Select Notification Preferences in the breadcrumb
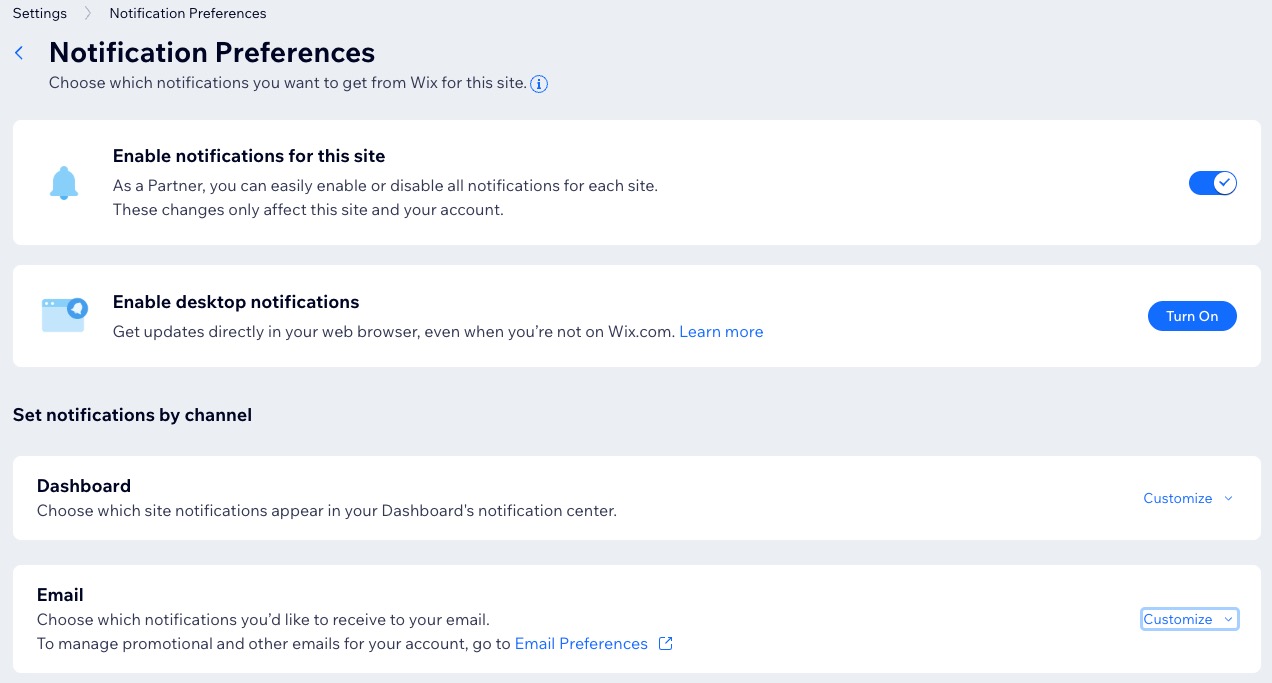Image resolution: width=1272 pixels, height=683 pixels. [187, 13]
